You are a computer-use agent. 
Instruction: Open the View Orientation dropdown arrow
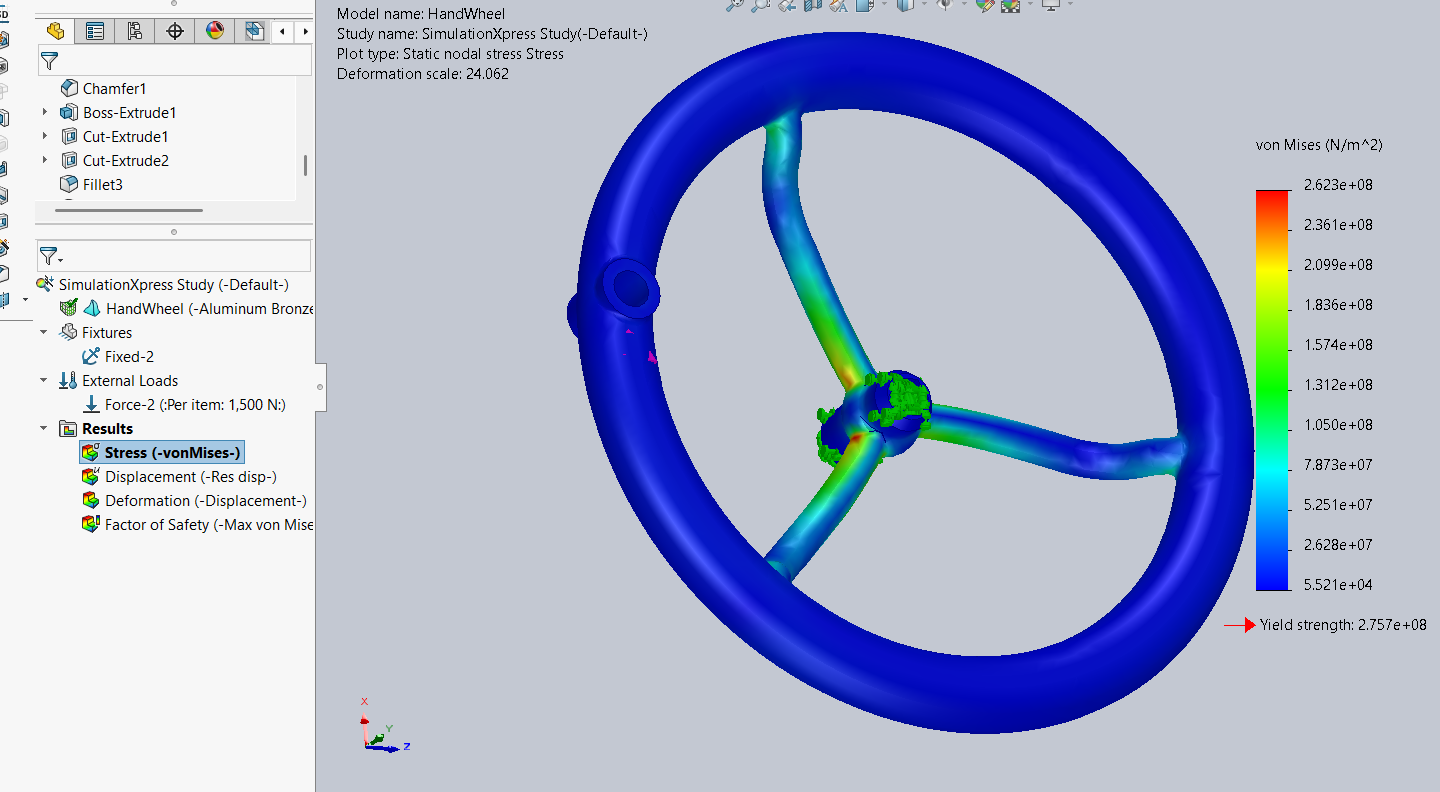tap(884, 3)
